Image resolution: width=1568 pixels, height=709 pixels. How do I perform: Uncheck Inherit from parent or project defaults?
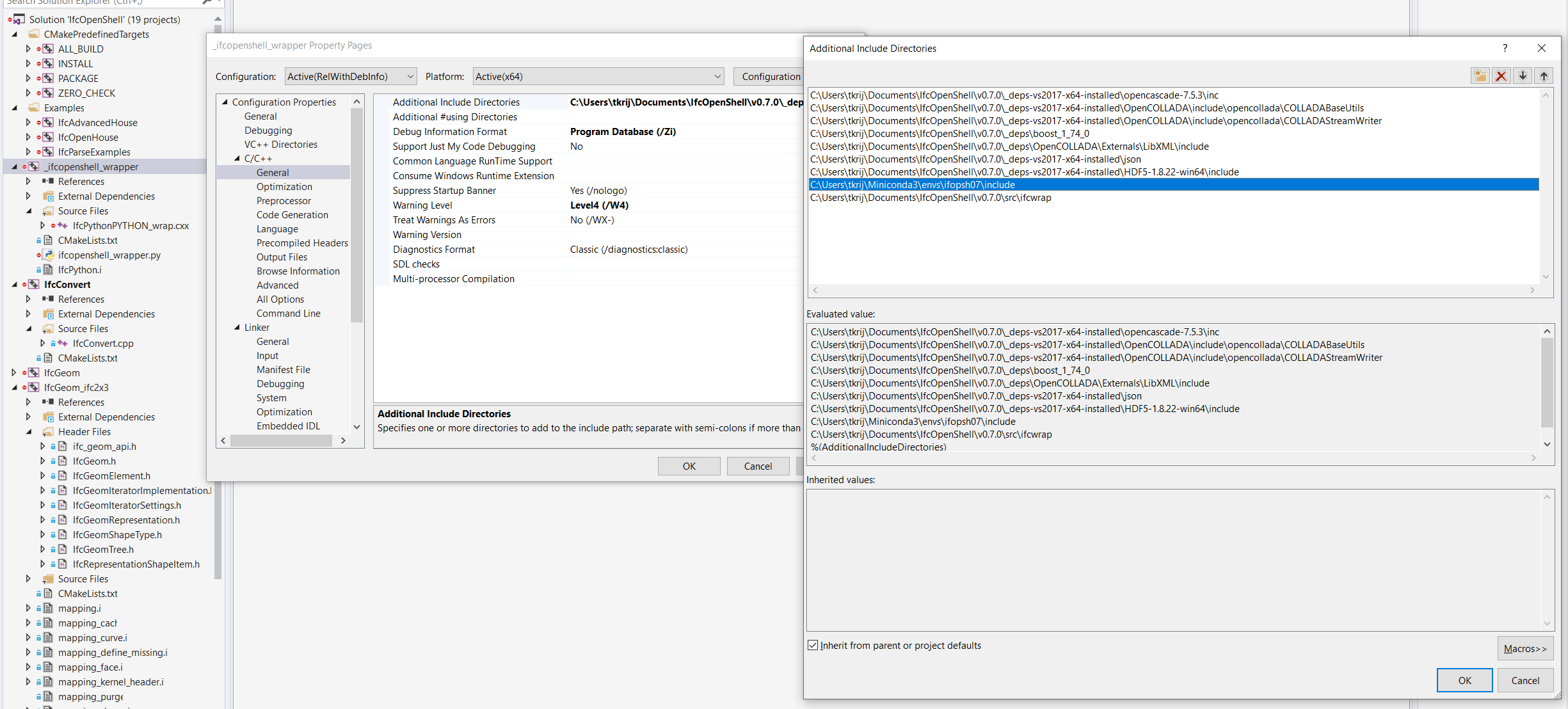point(813,645)
